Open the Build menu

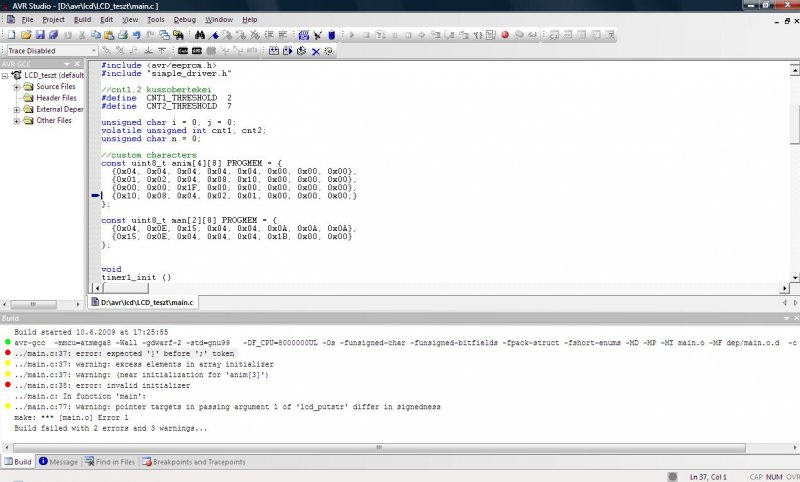pyautogui.click(x=83, y=19)
